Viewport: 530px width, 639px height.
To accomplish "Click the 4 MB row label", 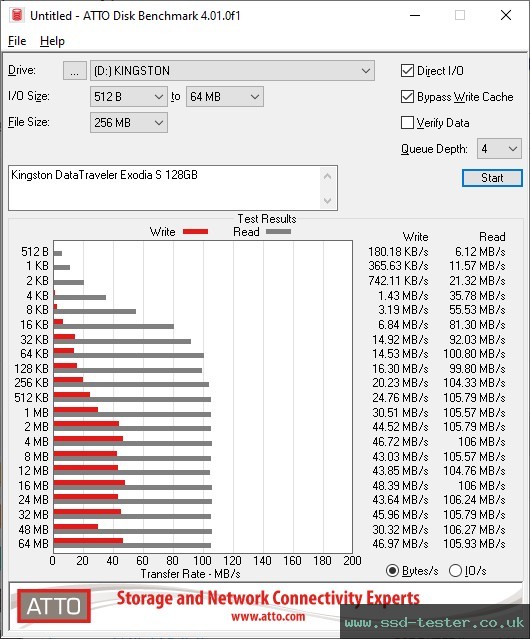I will coord(36,442).
